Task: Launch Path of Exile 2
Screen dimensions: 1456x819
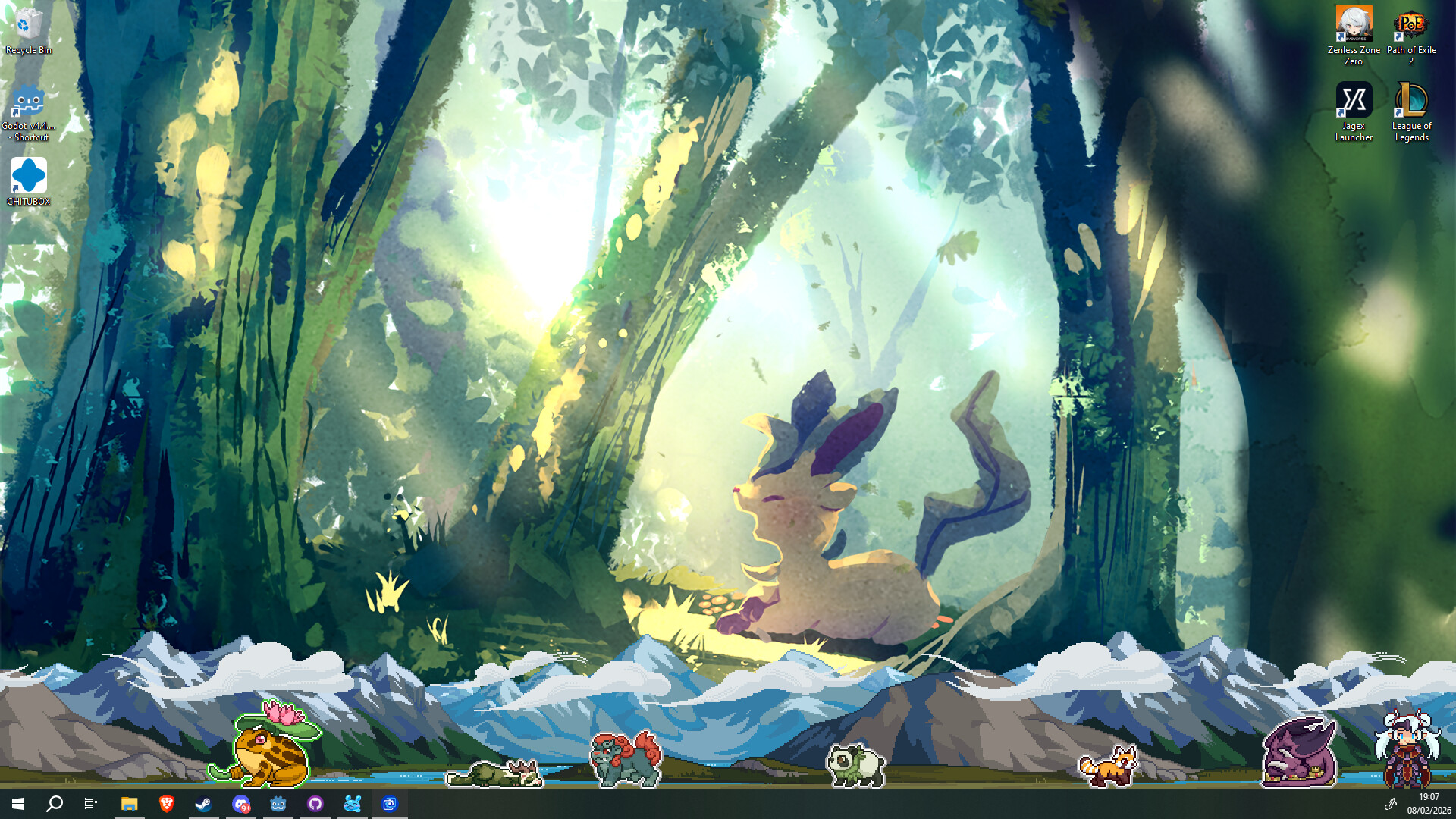Action: (1412, 23)
